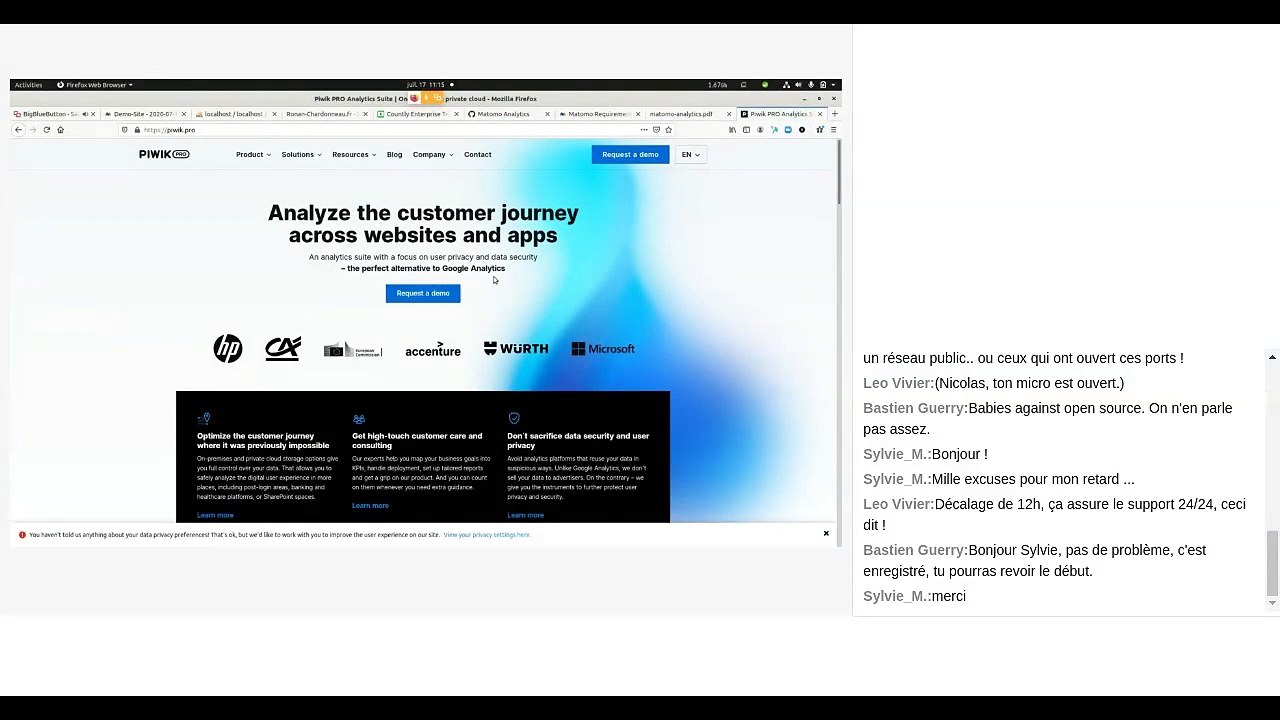The height and width of the screenshot is (720, 1280).
Task: Click the shield icon above data security
Action: click(x=514, y=418)
